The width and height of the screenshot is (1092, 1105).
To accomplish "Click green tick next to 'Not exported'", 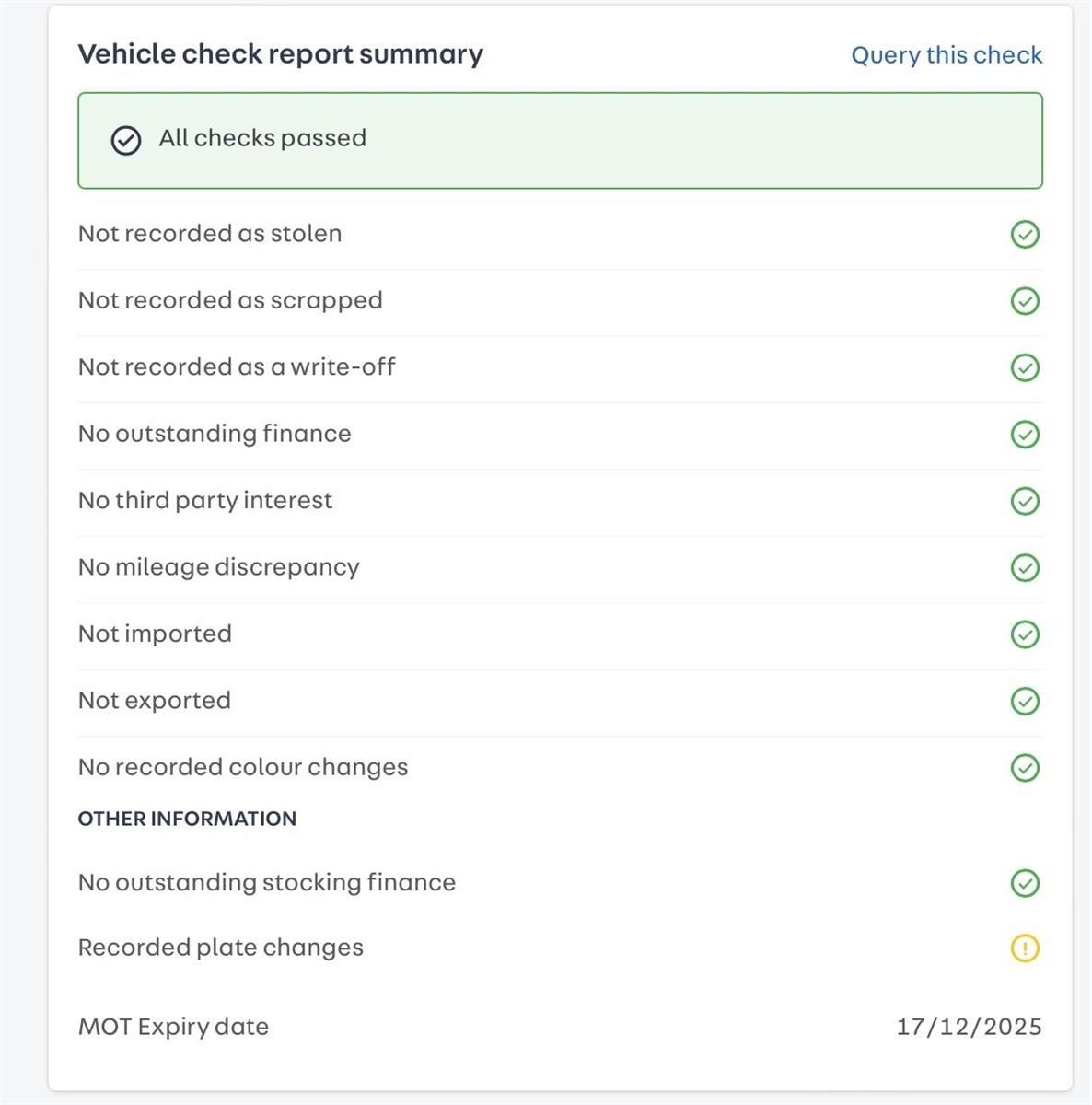I will [1025, 701].
